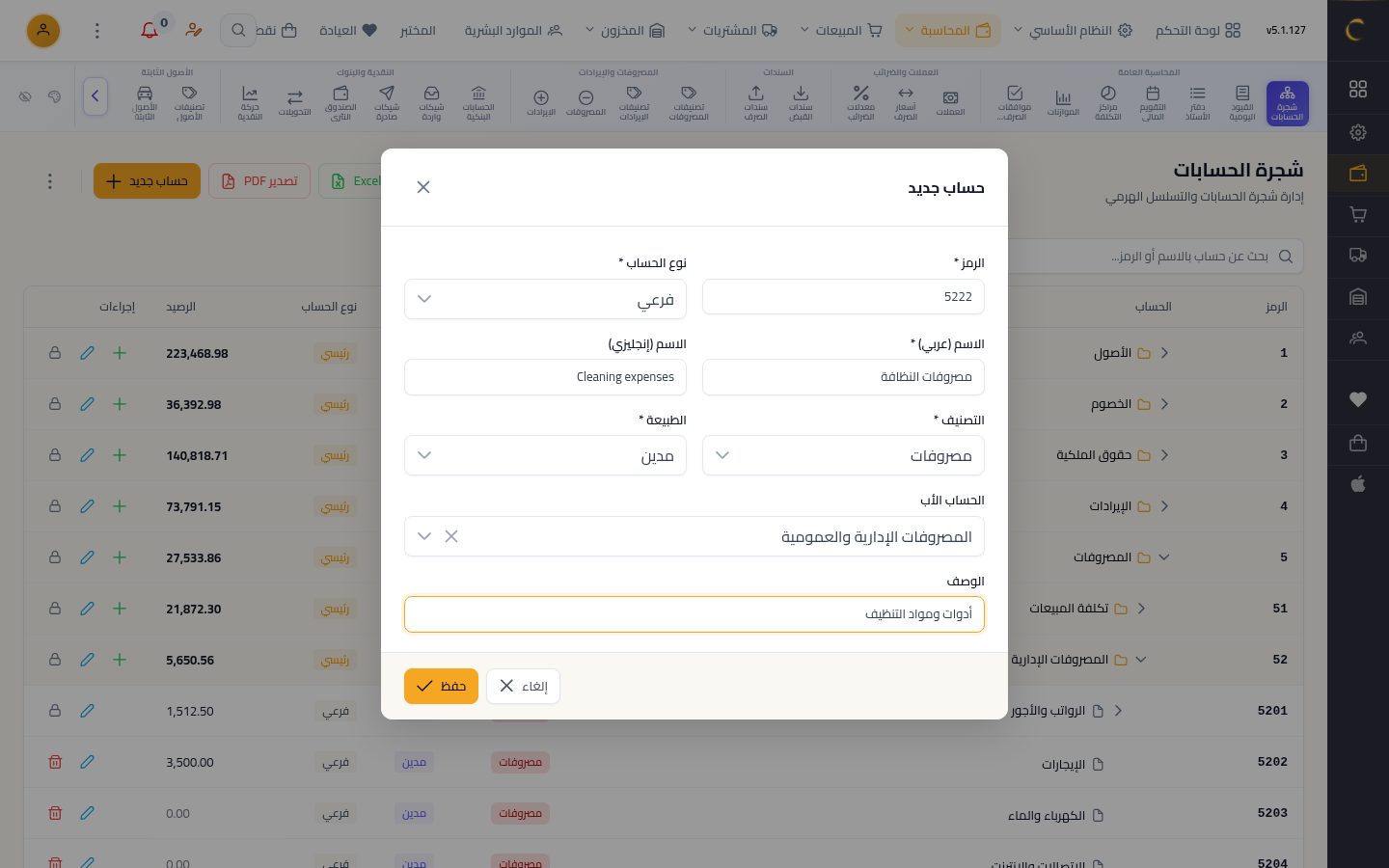1389x868 pixels.
Task: Open التقويم المالي fiscal calendar icon
Action: coord(1153,103)
